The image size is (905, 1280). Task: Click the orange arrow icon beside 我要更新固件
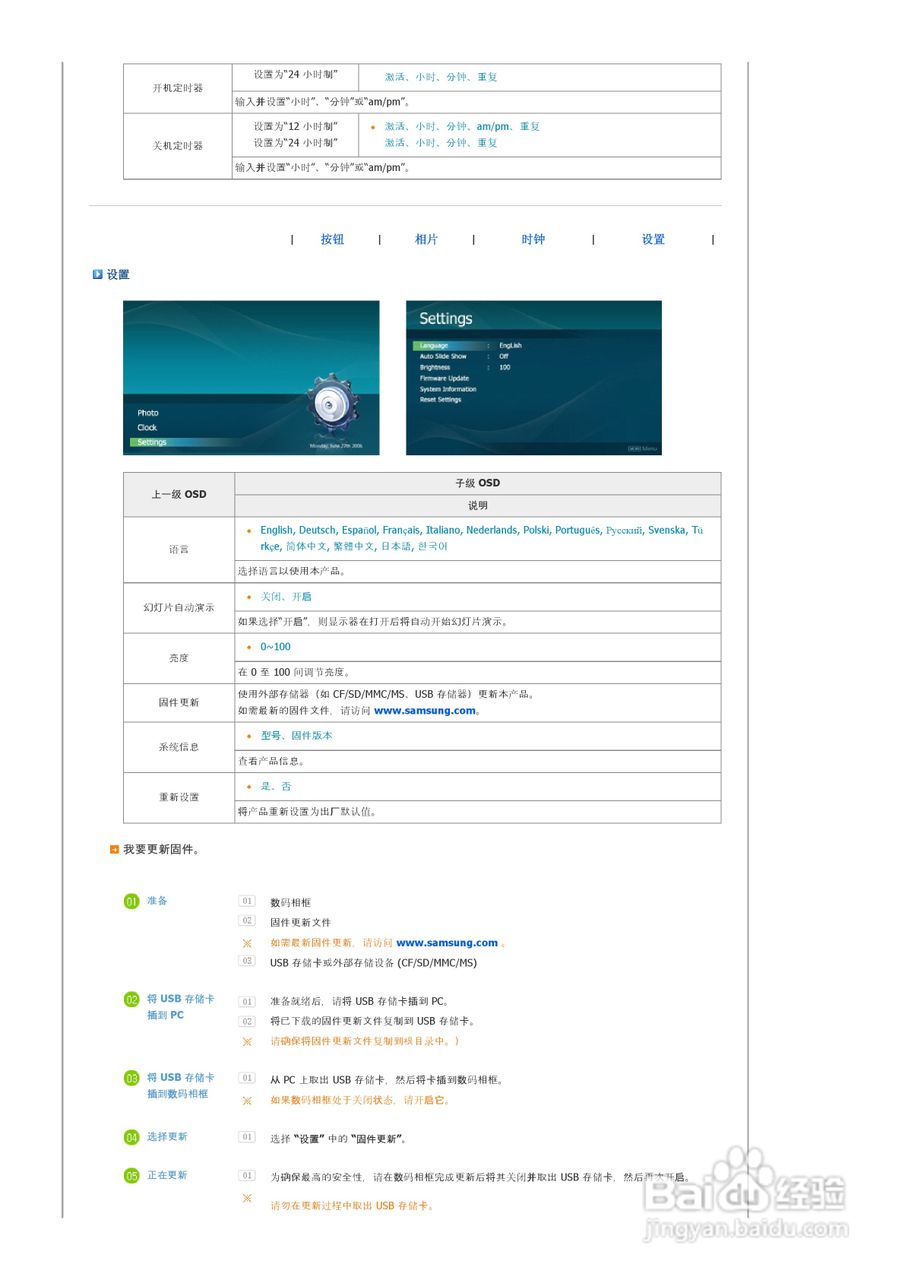(114, 849)
